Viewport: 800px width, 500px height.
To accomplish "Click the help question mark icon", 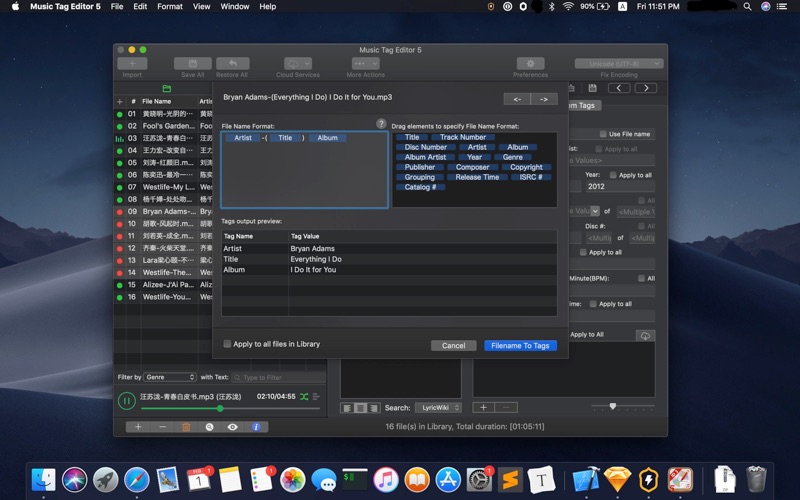I will tap(381, 124).
